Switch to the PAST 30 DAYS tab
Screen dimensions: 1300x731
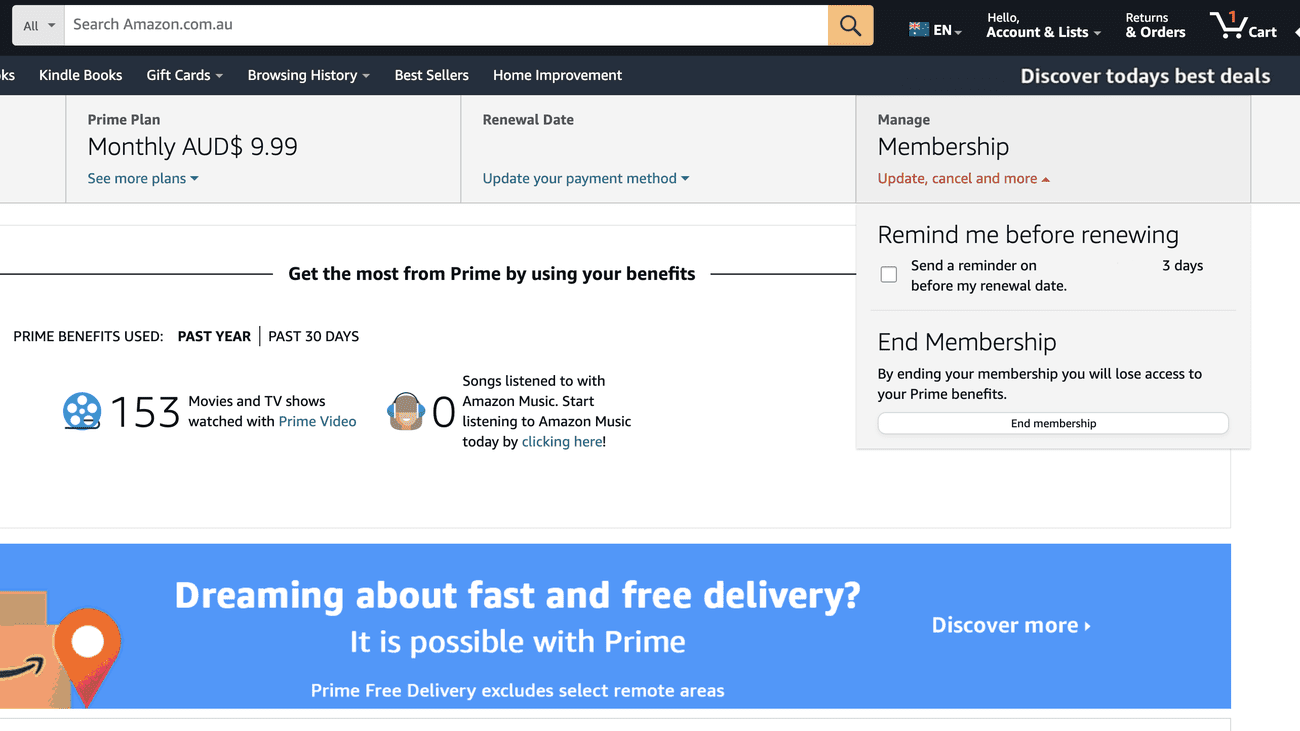point(313,336)
